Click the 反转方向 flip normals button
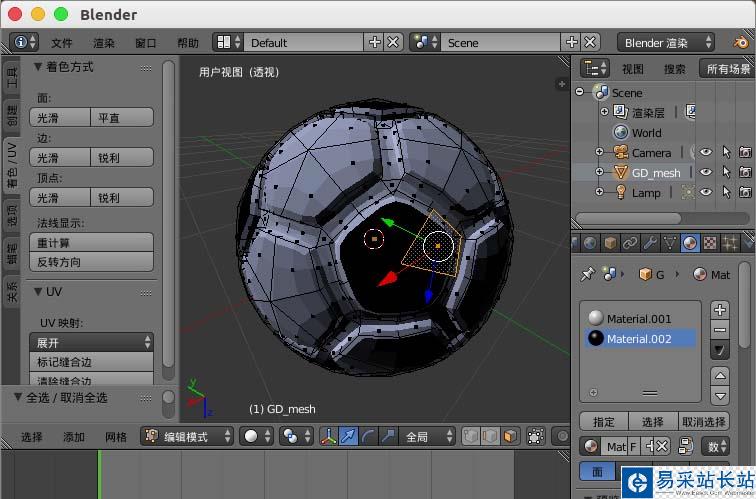The width and height of the screenshot is (756, 499). pos(92,262)
